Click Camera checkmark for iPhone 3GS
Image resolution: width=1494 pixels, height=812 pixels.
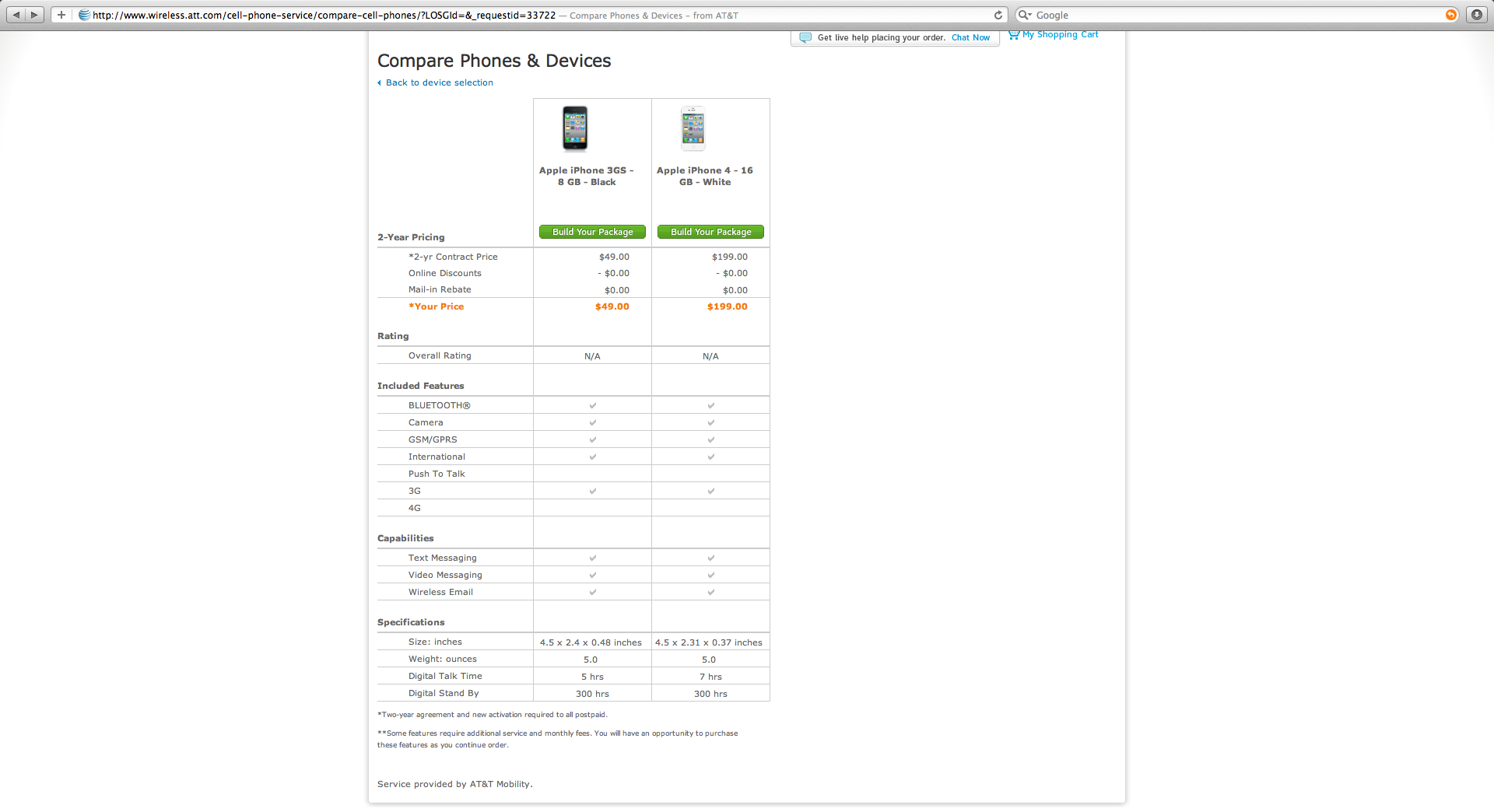tap(593, 422)
